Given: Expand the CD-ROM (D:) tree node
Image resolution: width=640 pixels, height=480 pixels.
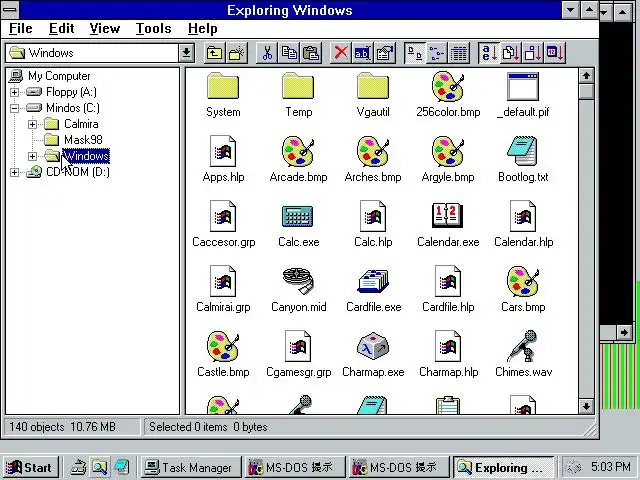Looking at the screenshot, I should coord(14,172).
